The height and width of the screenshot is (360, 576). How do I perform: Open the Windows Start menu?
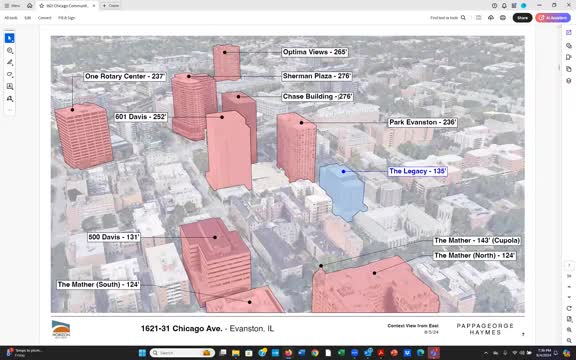142,353
